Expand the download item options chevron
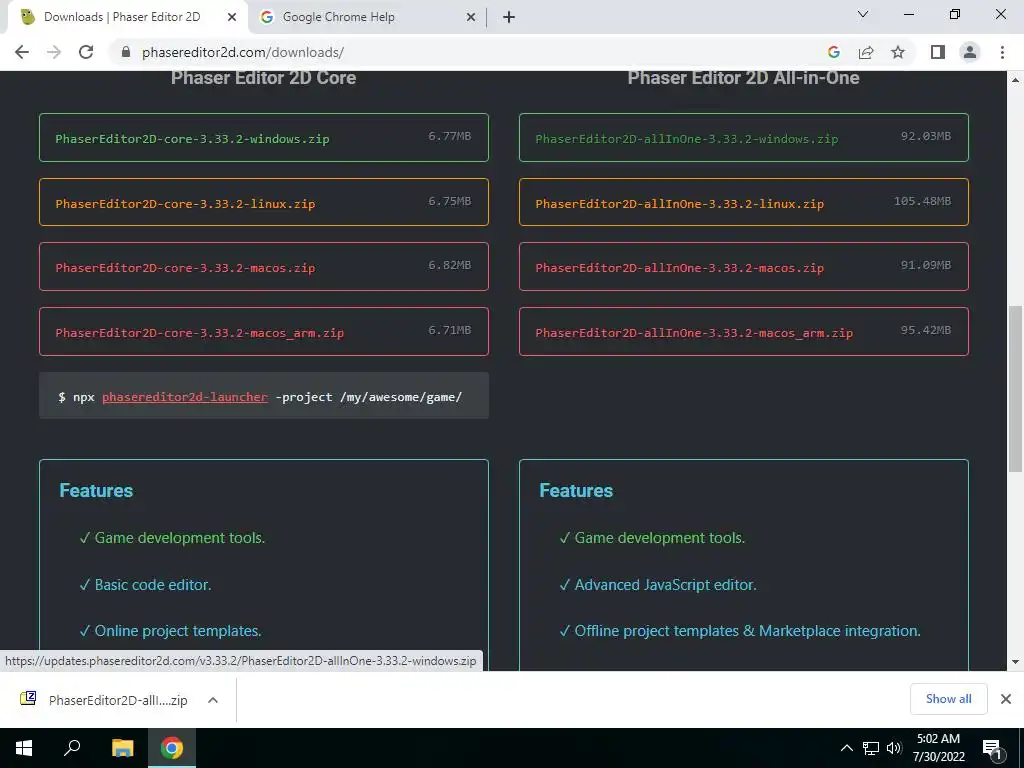 [x=212, y=700]
